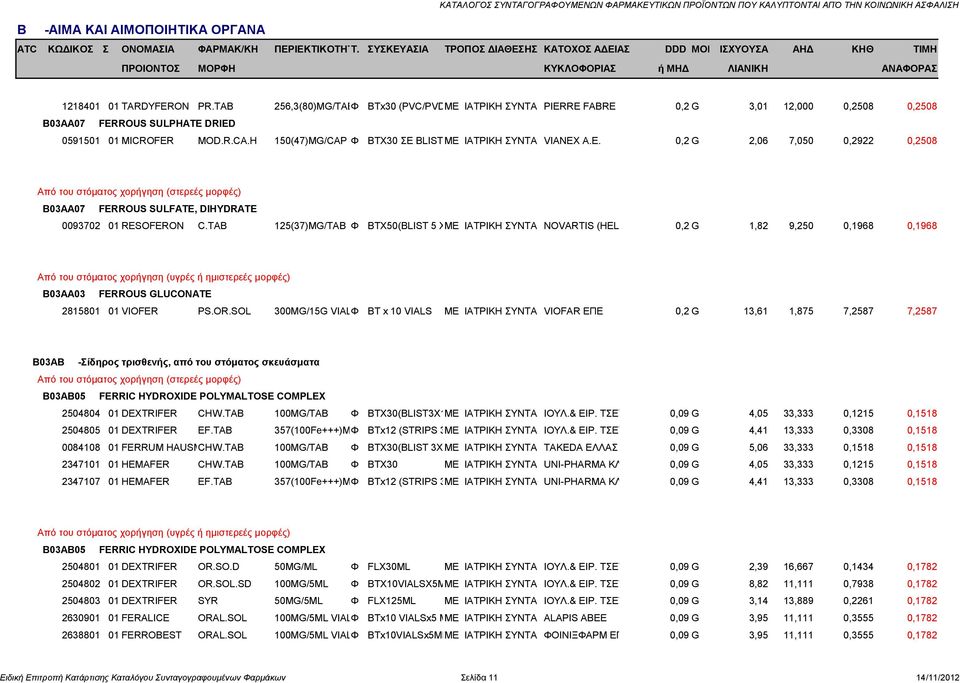Click the ΚΗΘ column header
960x683 pixels.
[863, 49]
